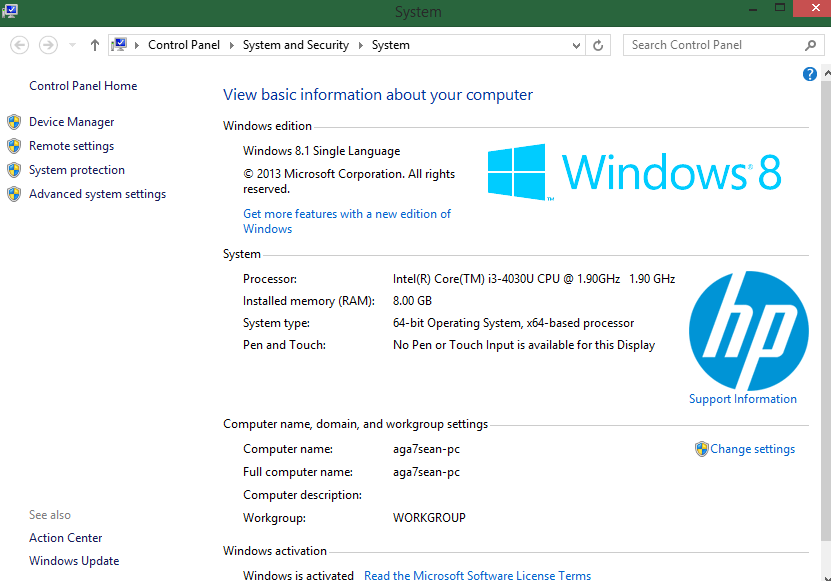The image size is (831, 581).
Task: Expand the arrow after Control Panel breadcrumb
Action: (231, 45)
